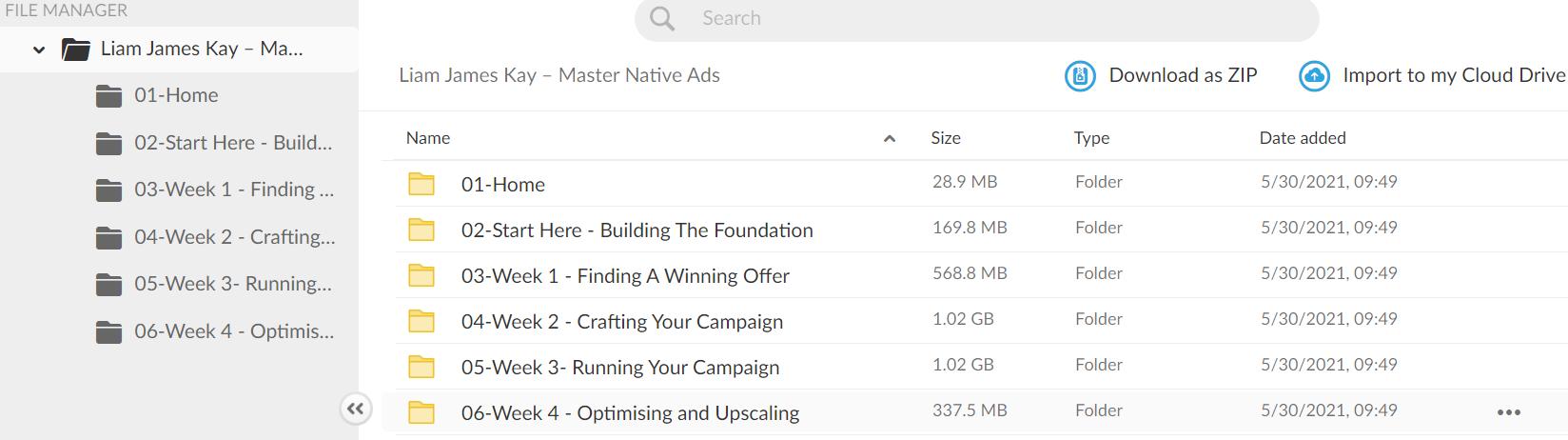Click Download as ZIP text
Screen dimensions: 1568x440
click(1183, 75)
